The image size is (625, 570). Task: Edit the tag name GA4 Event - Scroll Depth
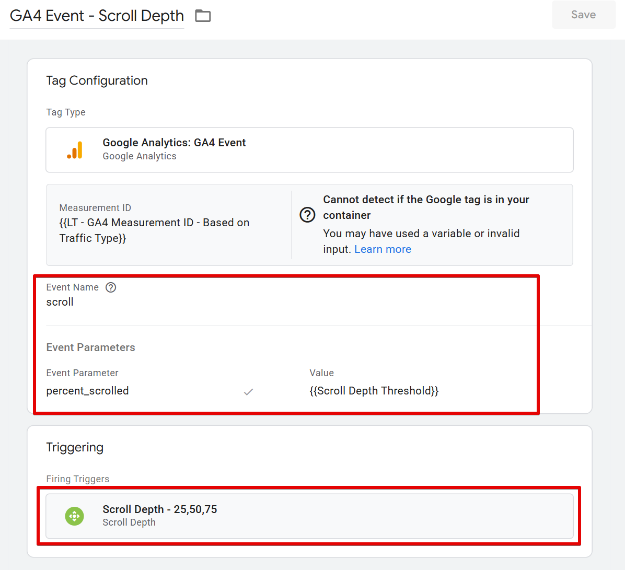point(96,16)
